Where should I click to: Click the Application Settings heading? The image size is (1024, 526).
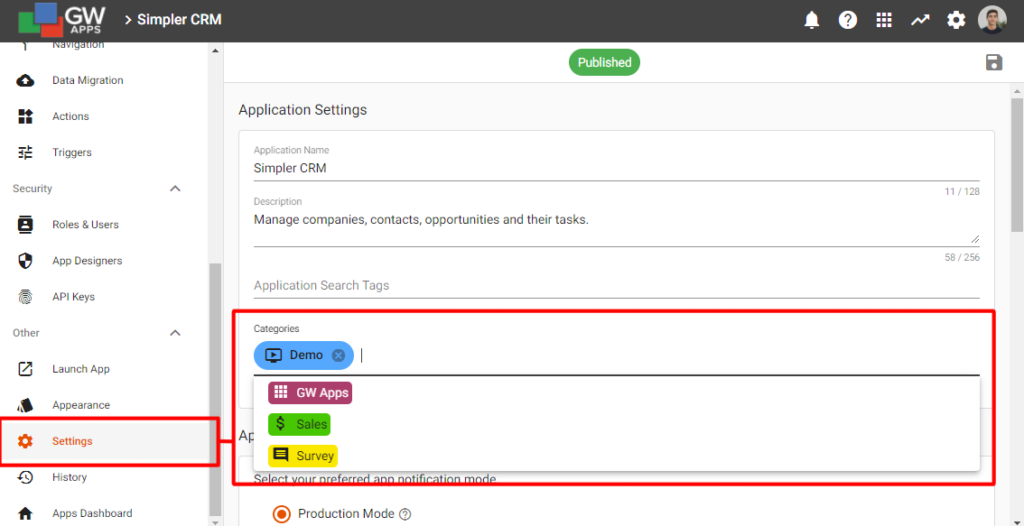click(x=302, y=110)
